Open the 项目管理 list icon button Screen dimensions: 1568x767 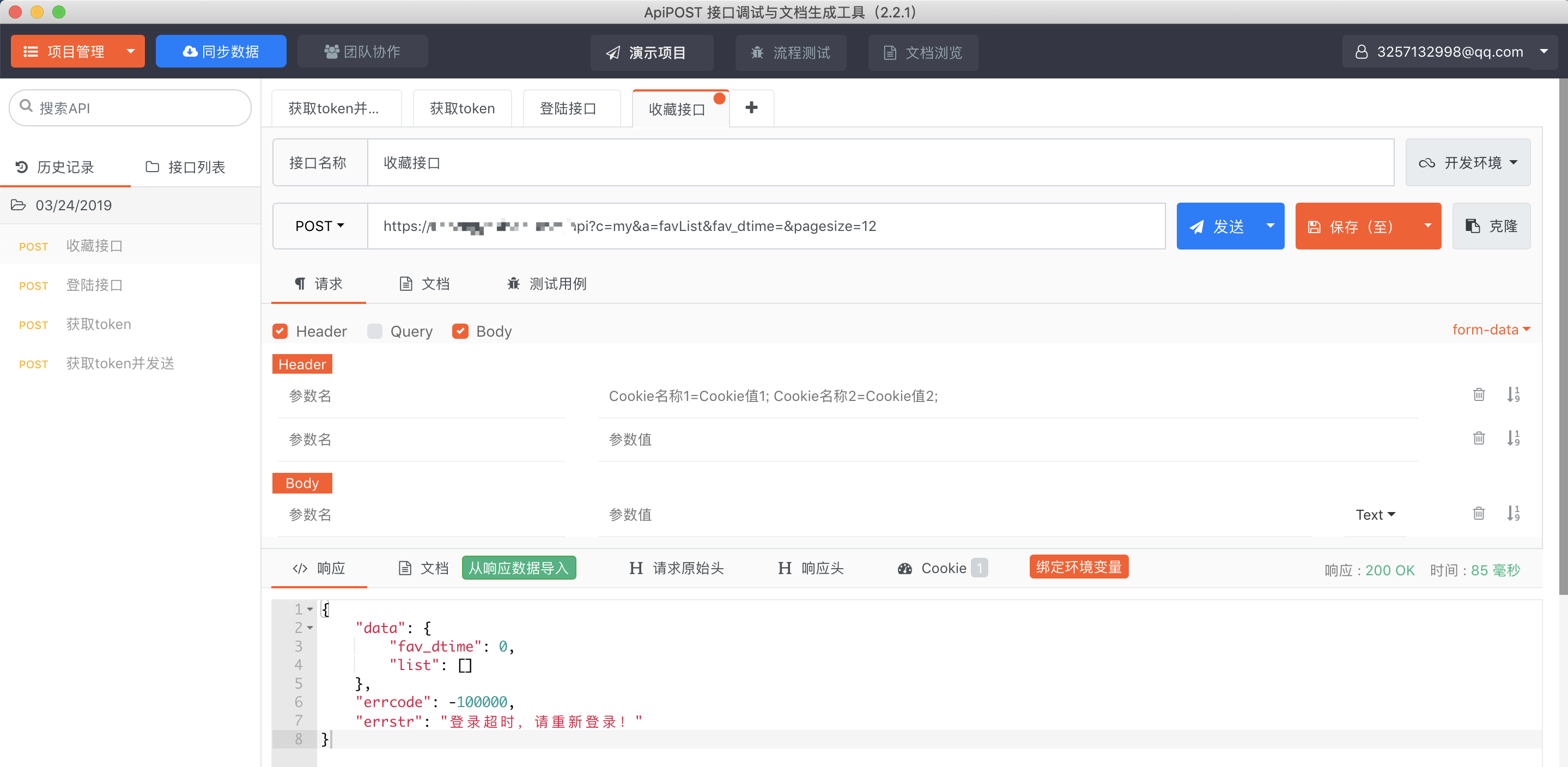tap(31, 52)
